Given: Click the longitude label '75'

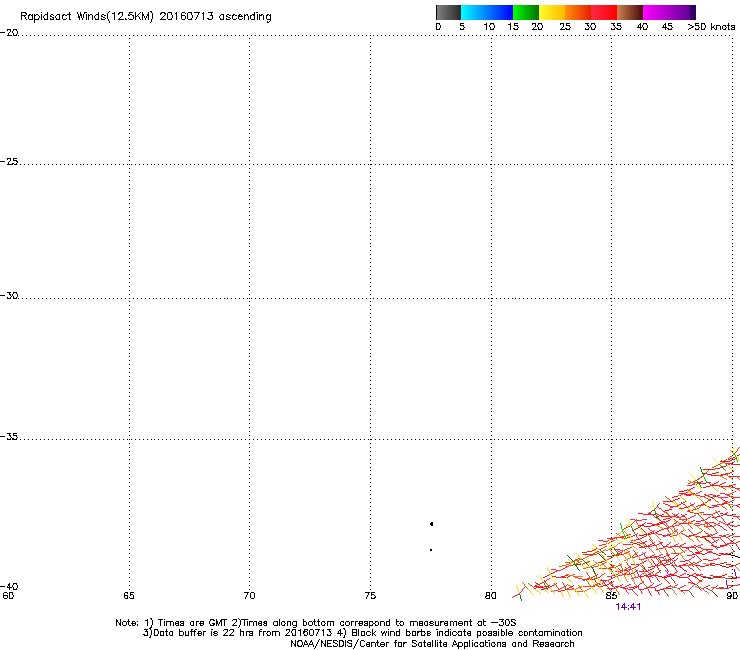Looking at the screenshot, I should (370, 596).
